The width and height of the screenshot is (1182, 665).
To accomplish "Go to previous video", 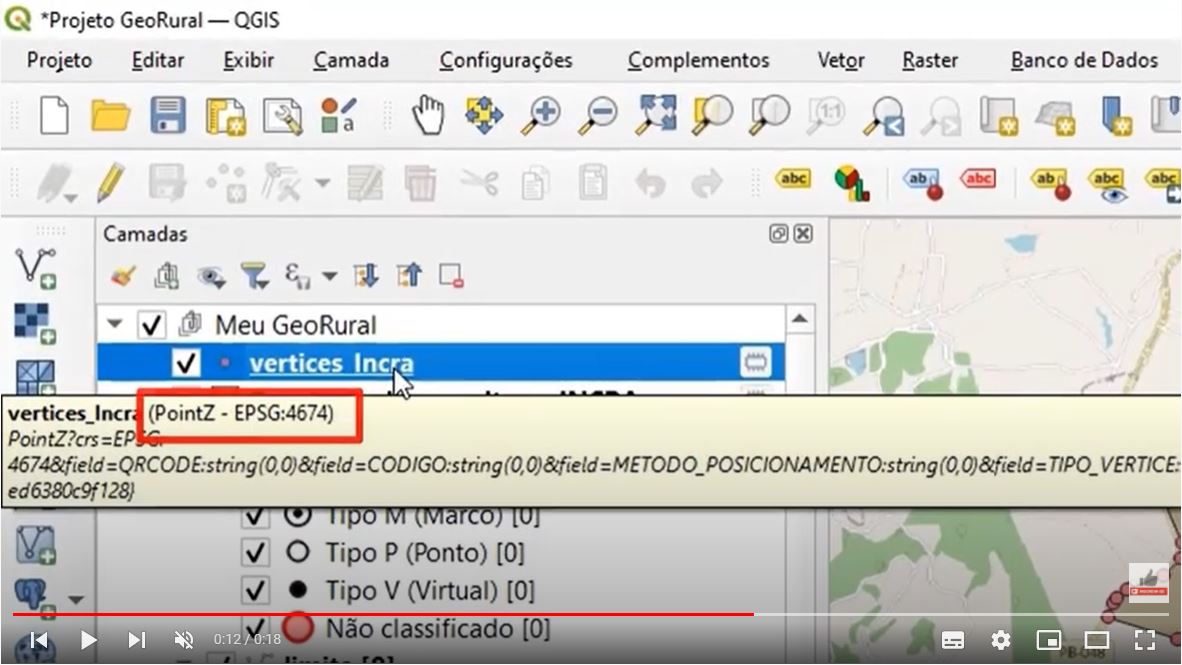I will (x=39, y=640).
